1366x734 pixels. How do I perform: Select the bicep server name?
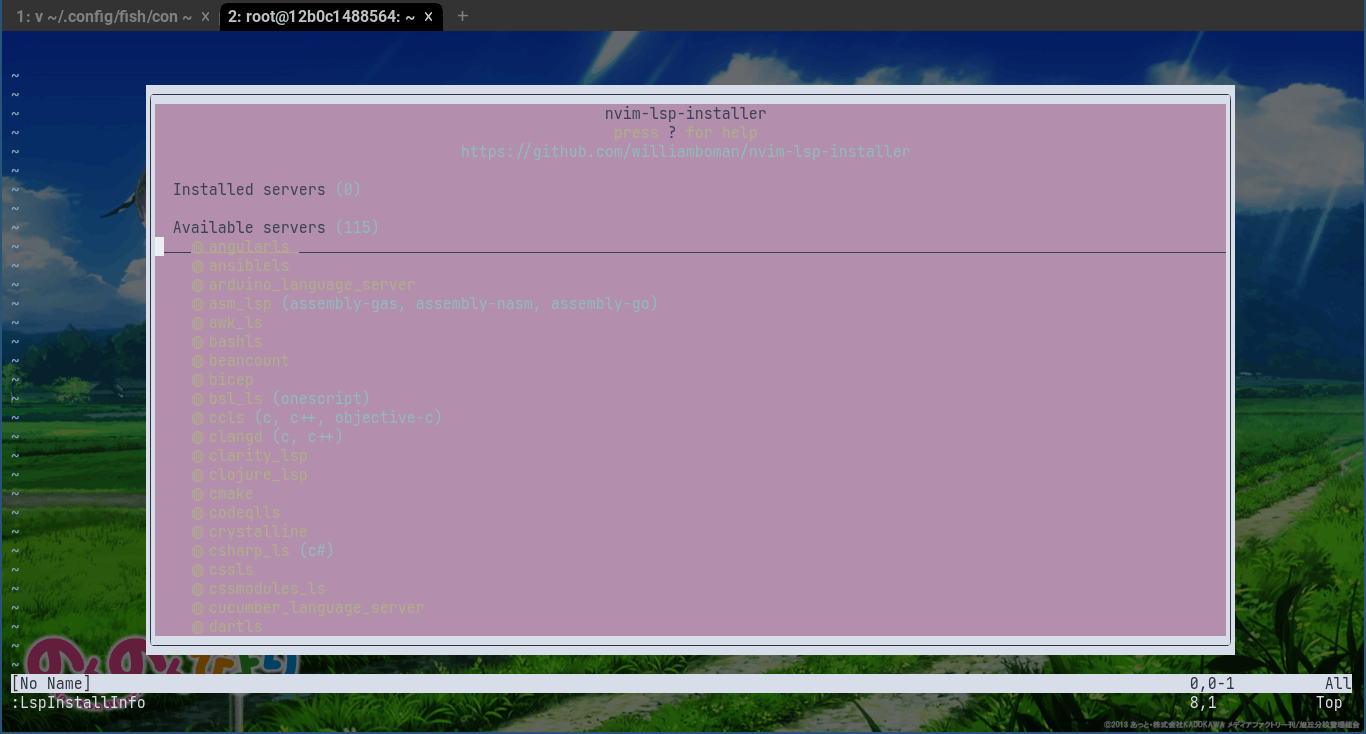(x=231, y=380)
